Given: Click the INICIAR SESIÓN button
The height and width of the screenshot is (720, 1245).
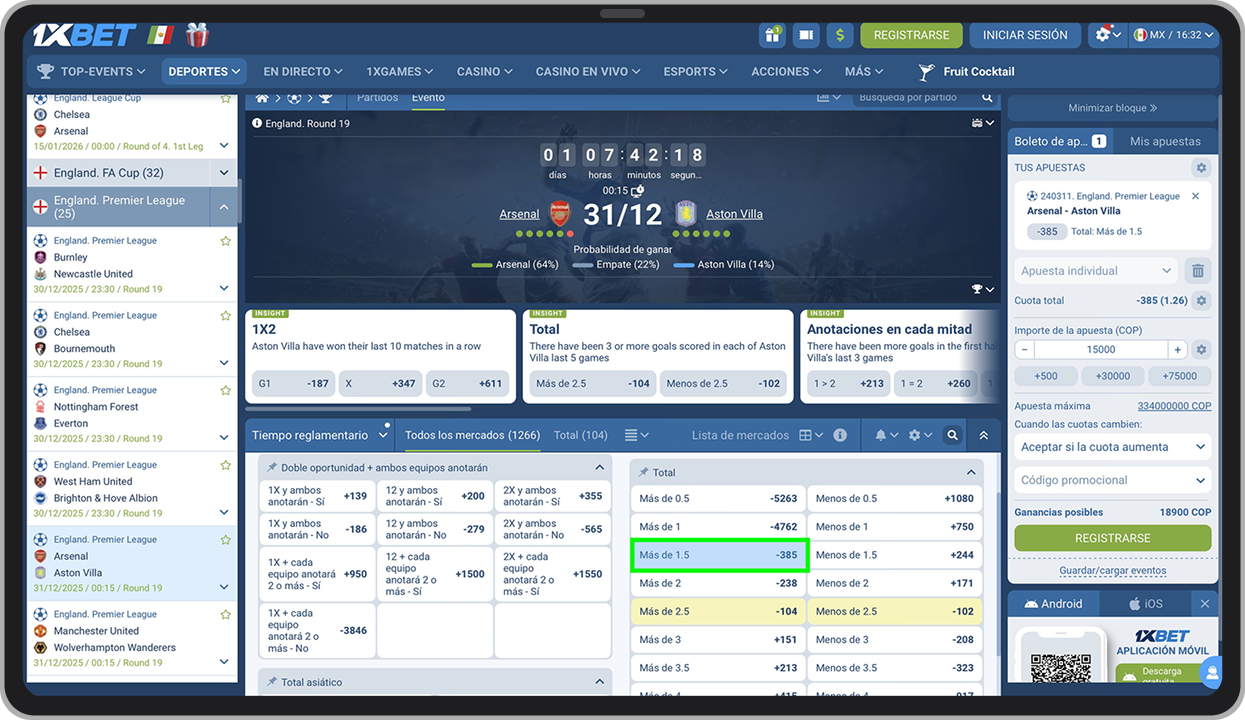Looking at the screenshot, I should 1024,35.
